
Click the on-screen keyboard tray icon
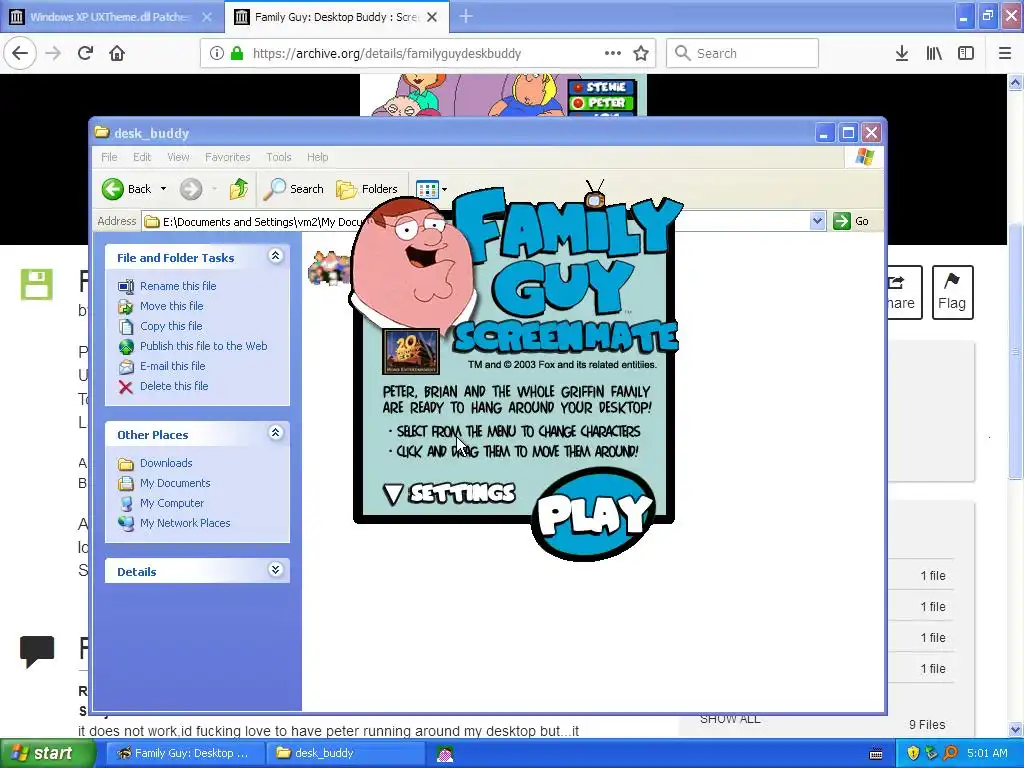[x=876, y=754]
